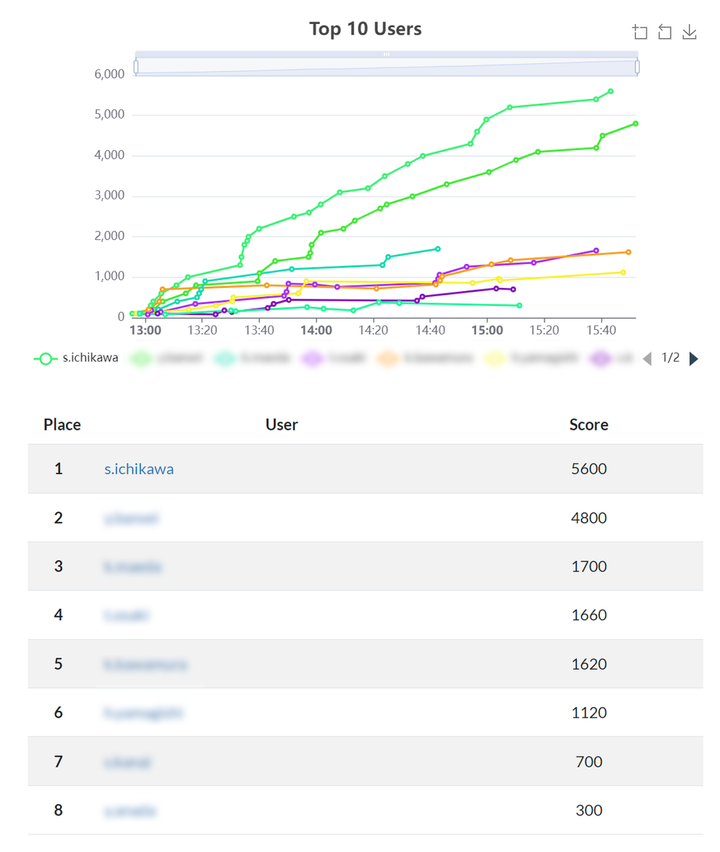720x852 pixels.
Task: Click the Score column header
Action: click(588, 424)
